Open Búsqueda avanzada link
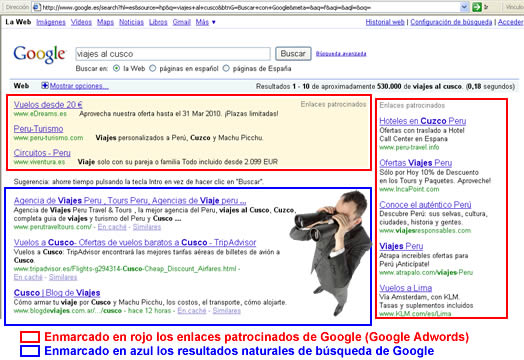Viewport: 524px width, 360px height. [341, 53]
